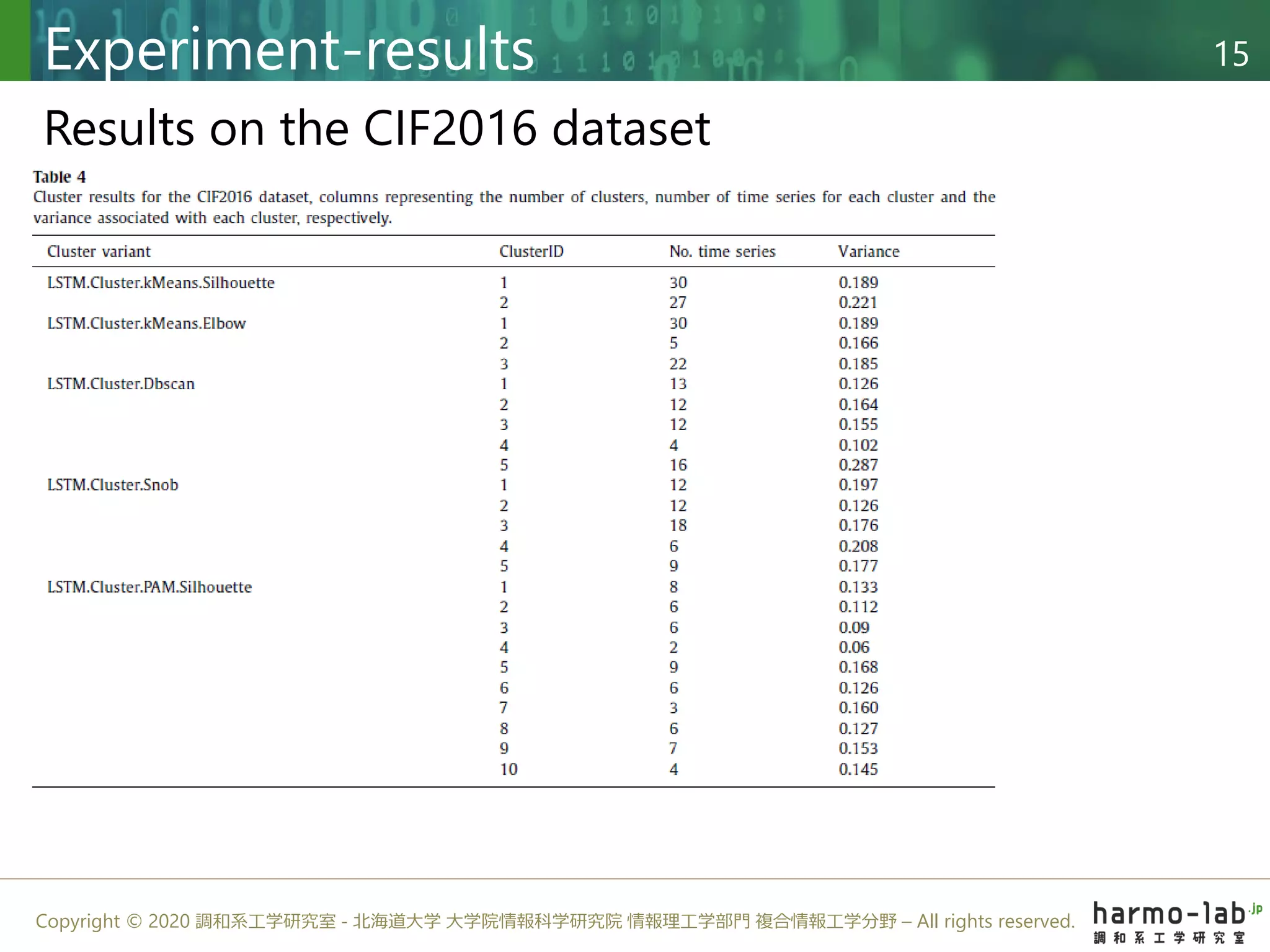
Task: Click variance value 0.164
Action: [858, 405]
